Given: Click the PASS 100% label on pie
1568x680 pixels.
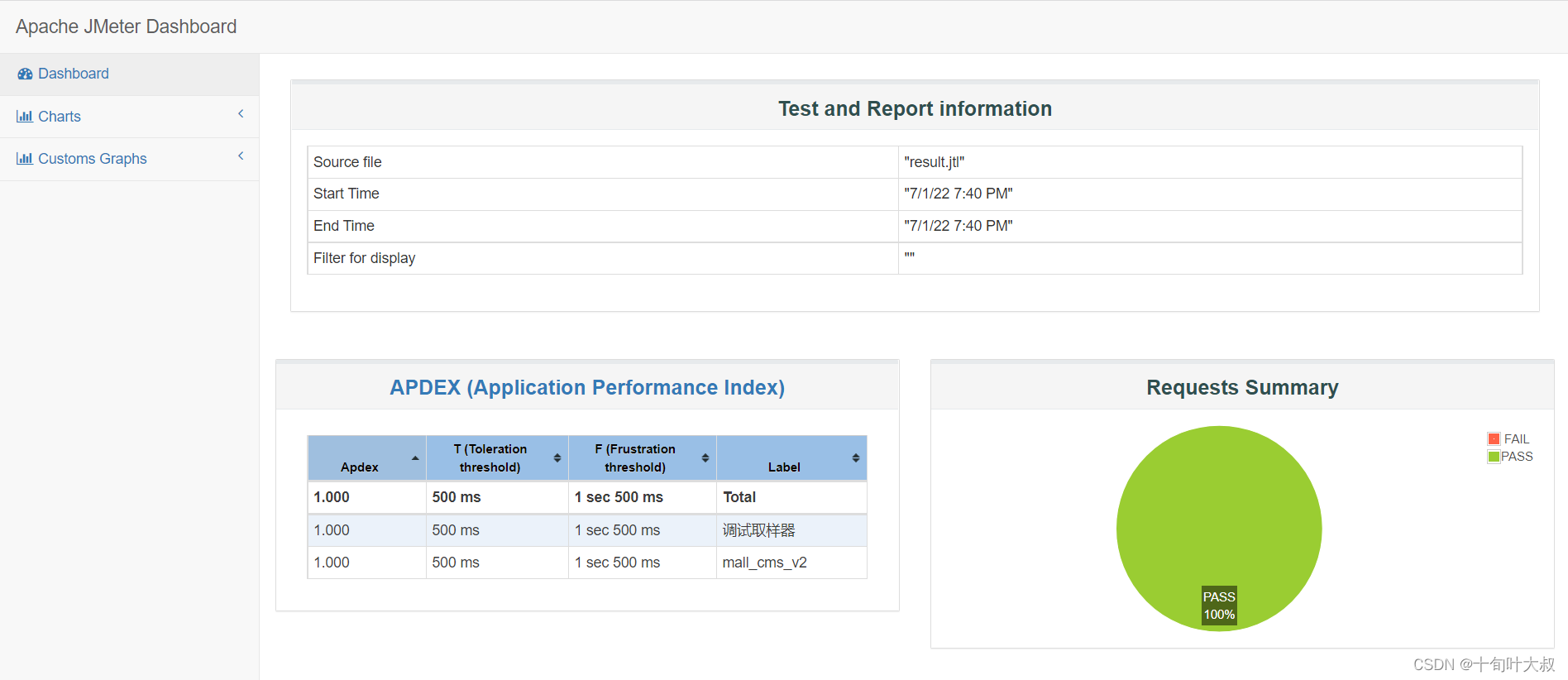Looking at the screenshot, I should pos(1219,606).
